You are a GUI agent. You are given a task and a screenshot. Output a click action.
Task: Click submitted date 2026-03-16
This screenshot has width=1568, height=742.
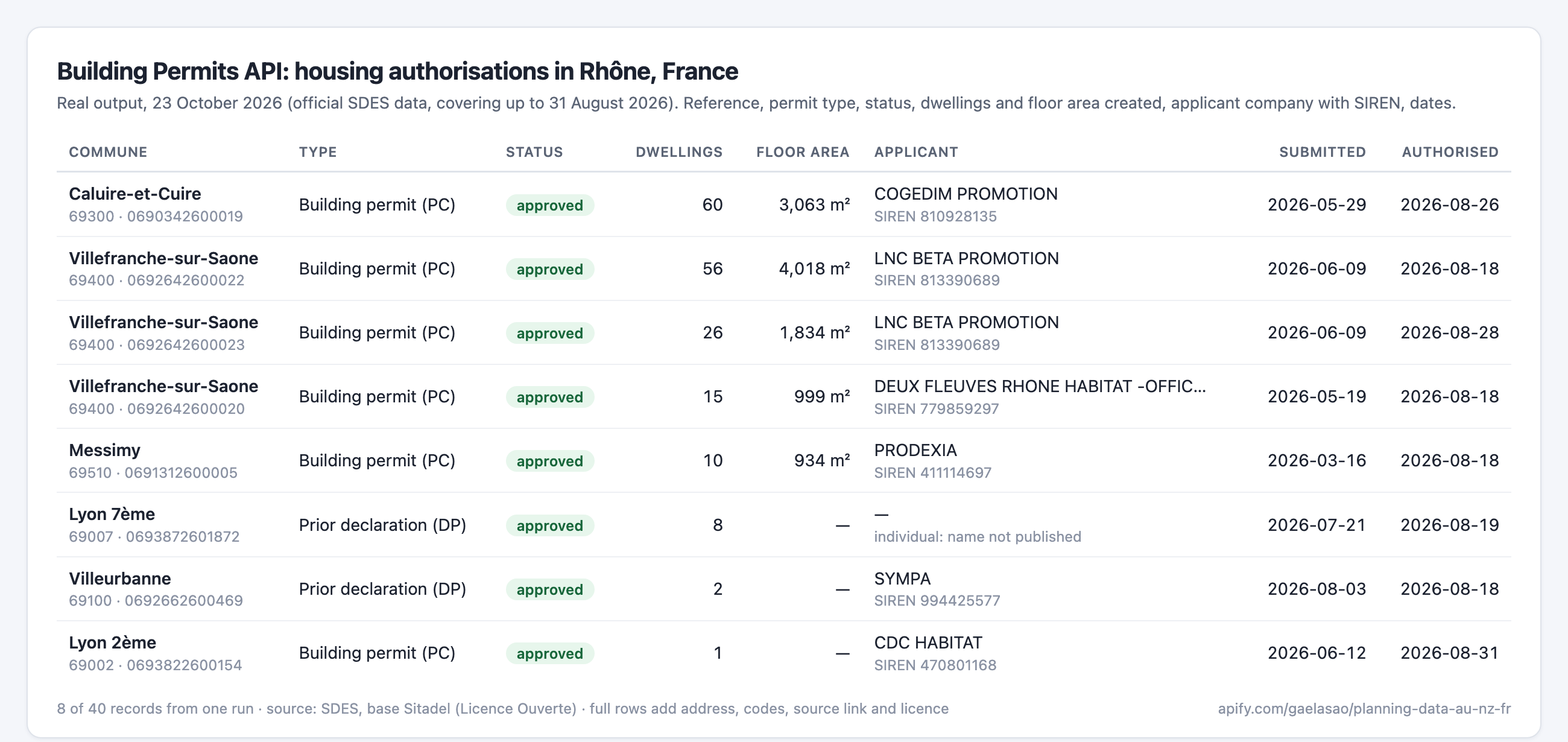1317,460
